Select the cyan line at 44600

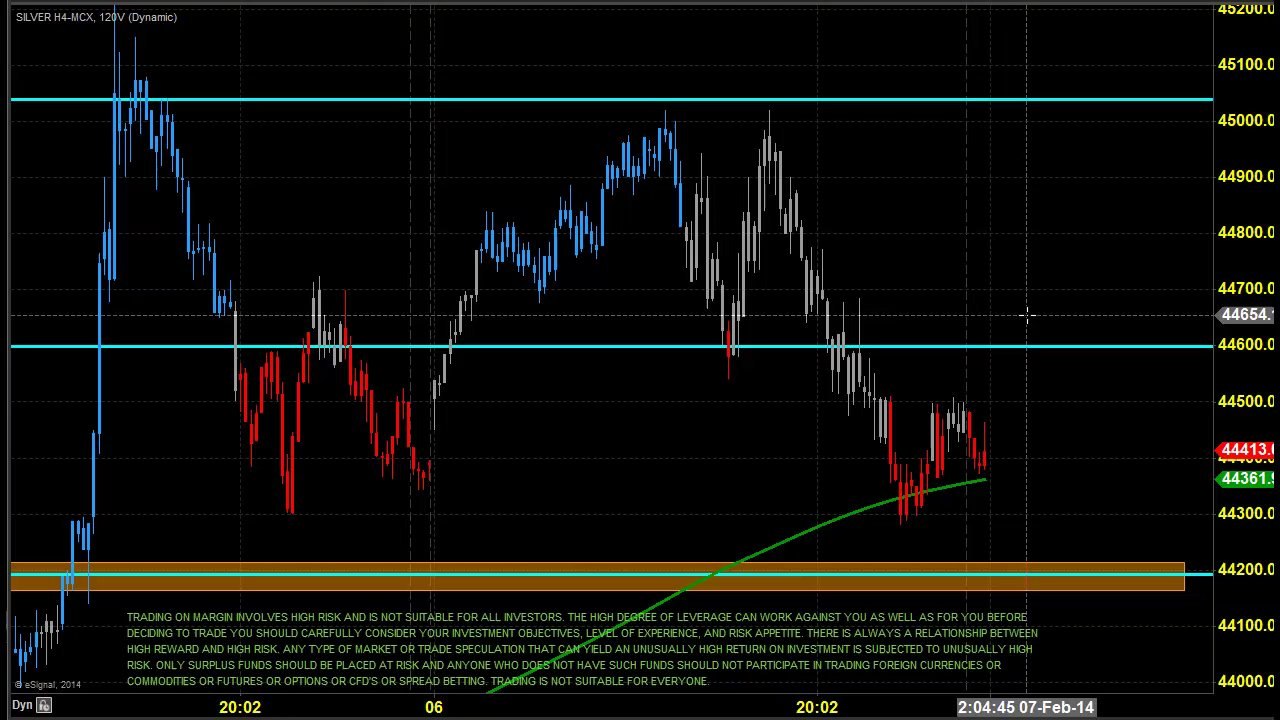[611, 346]
